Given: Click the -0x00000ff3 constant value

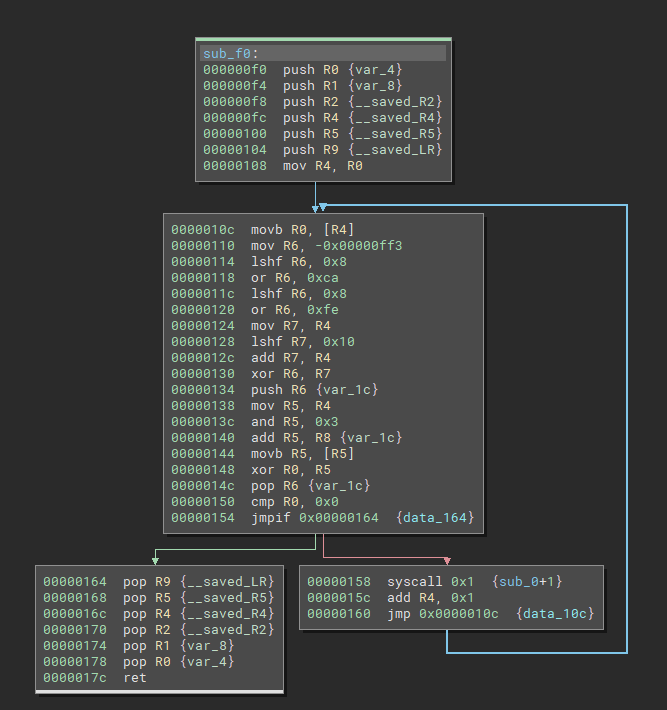Looking at the screenshot, I should (x=358, y=245).
